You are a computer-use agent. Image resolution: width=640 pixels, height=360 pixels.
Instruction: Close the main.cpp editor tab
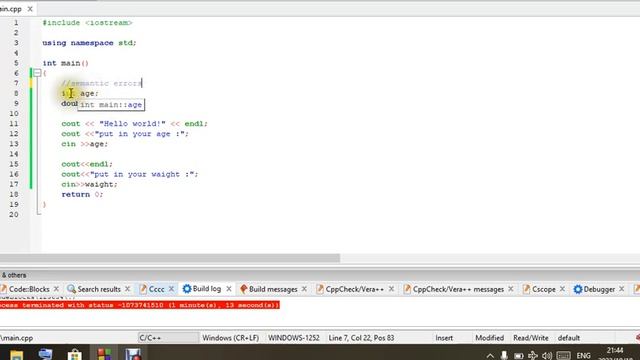30,9
